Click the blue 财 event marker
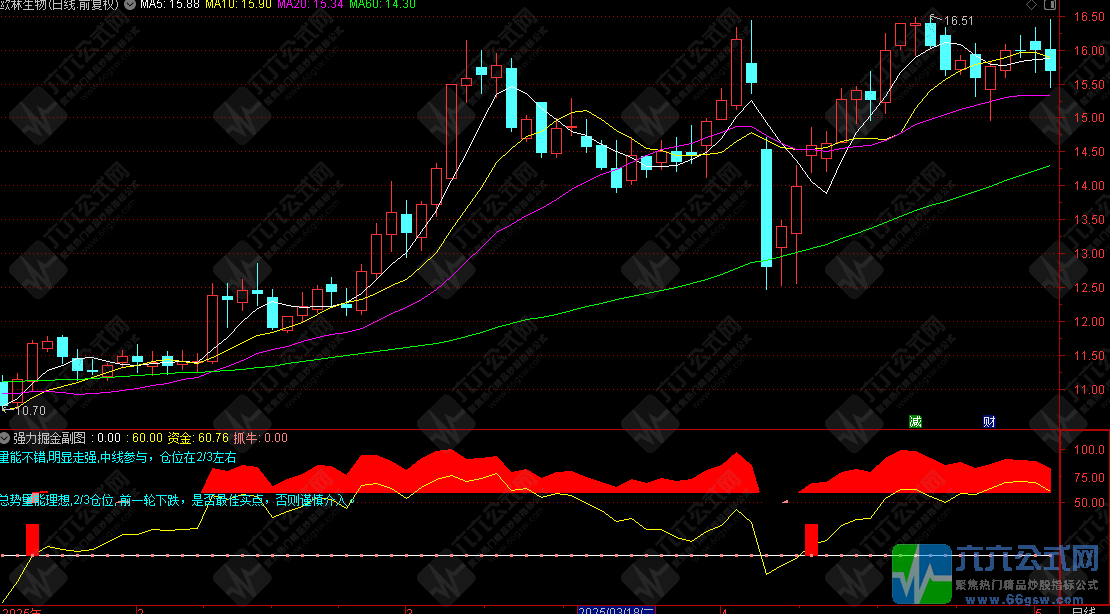This screenshot has width=1110, height=614. pos(989,421)
